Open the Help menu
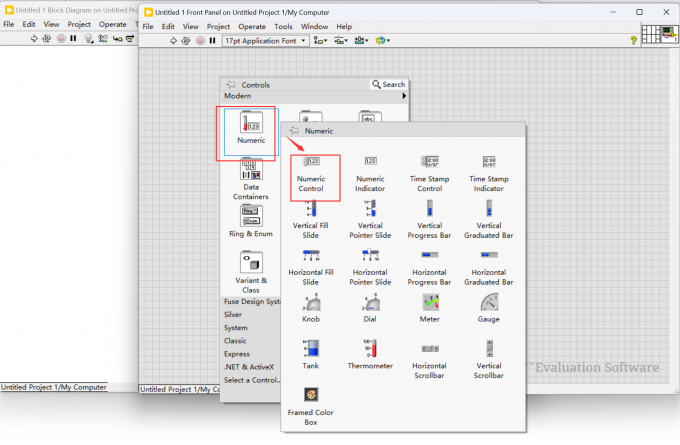Viewport: 680px width, 445px height. click(x=344, y=26)
